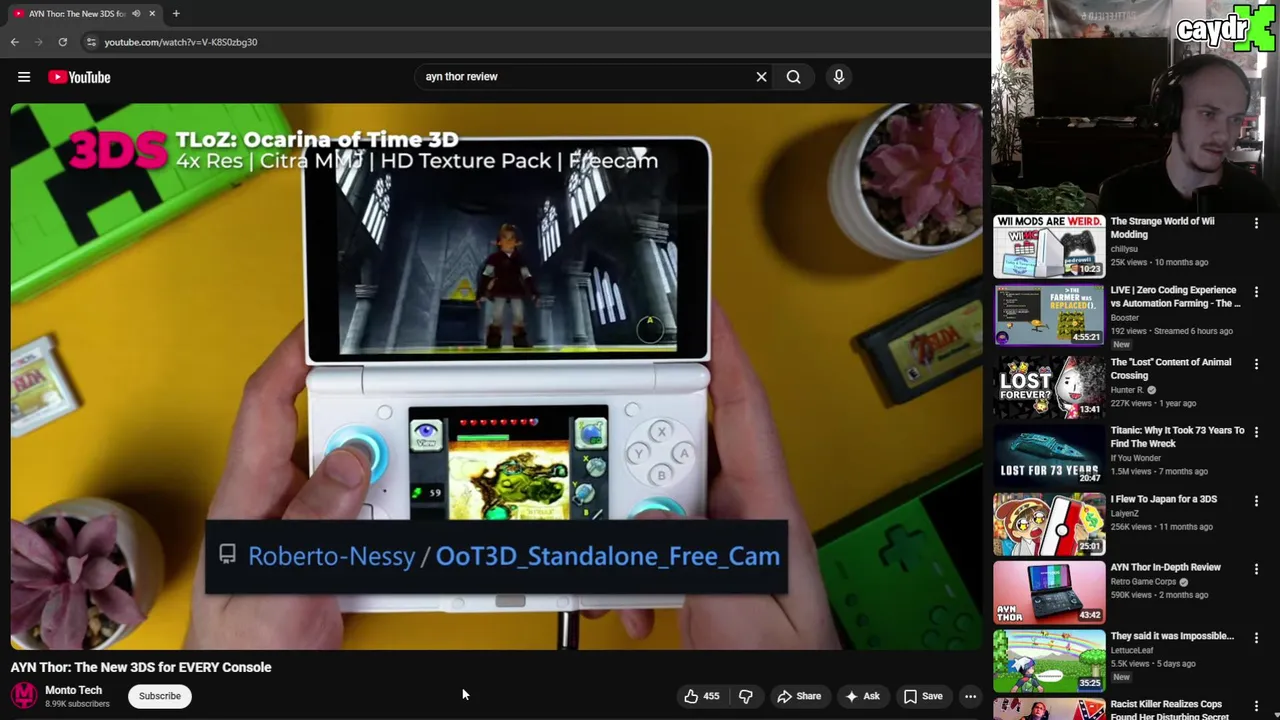Open options menu for Titanic video
The image size is (1280, 720).
[1256, 432]
